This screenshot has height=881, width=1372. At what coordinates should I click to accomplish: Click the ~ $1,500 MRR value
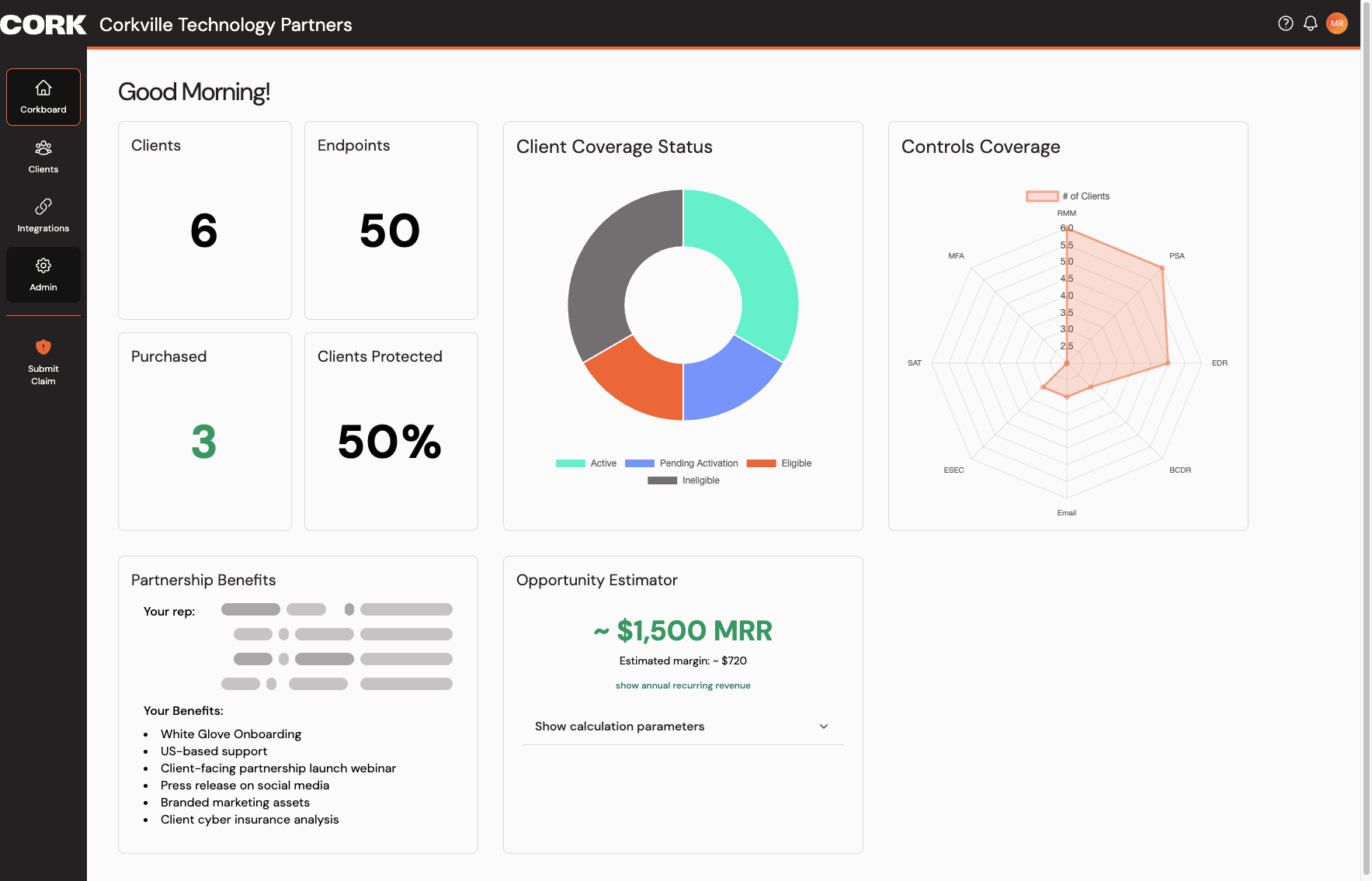(683, 630)
